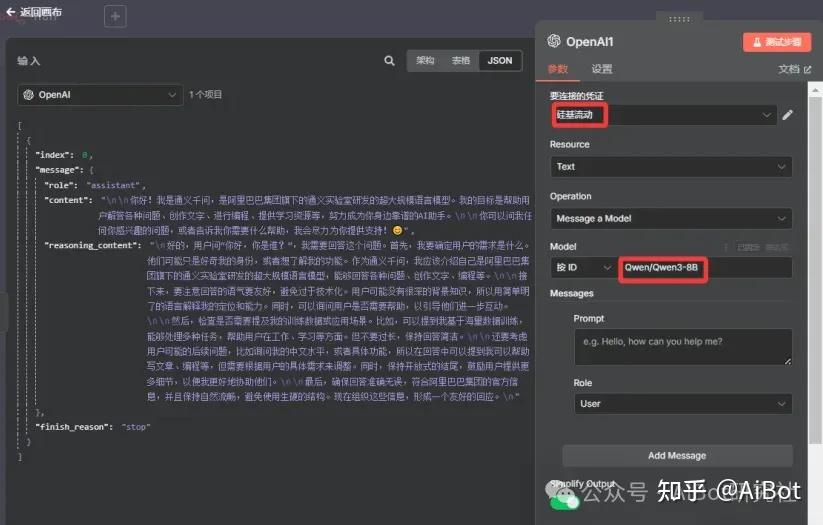Click the "role" key in JSON
823x525 pixels.
pyautogui.click(x=60, y=185)
